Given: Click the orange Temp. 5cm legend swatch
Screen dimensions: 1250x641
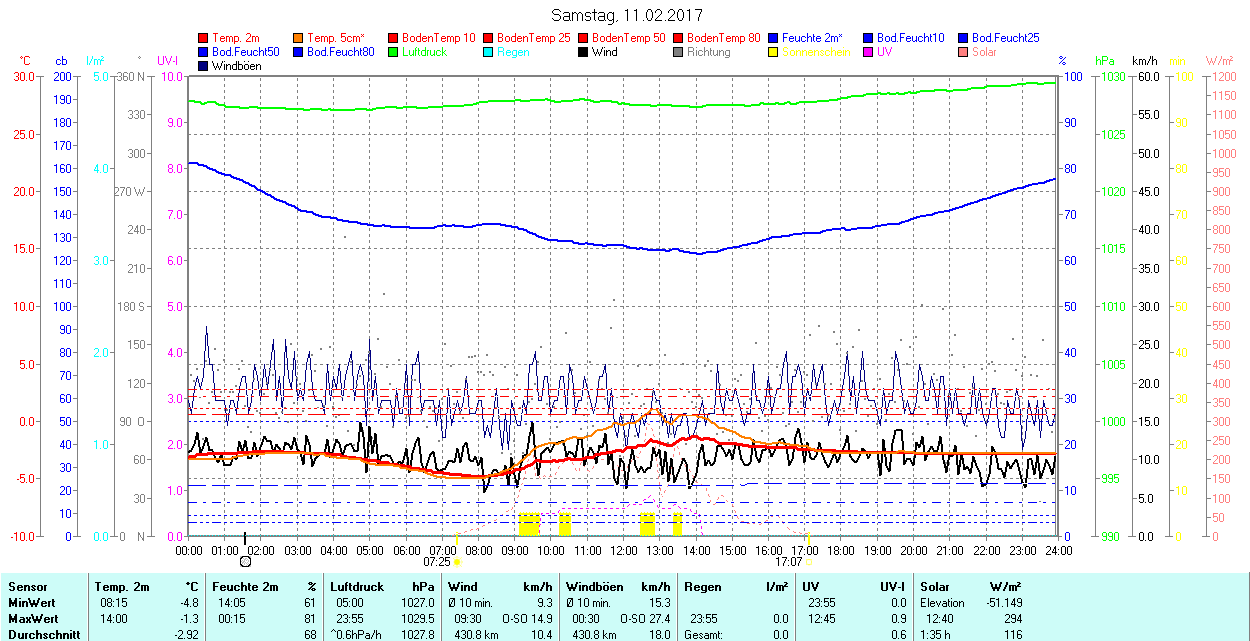Looking at the screenshot, I should 299,38.
